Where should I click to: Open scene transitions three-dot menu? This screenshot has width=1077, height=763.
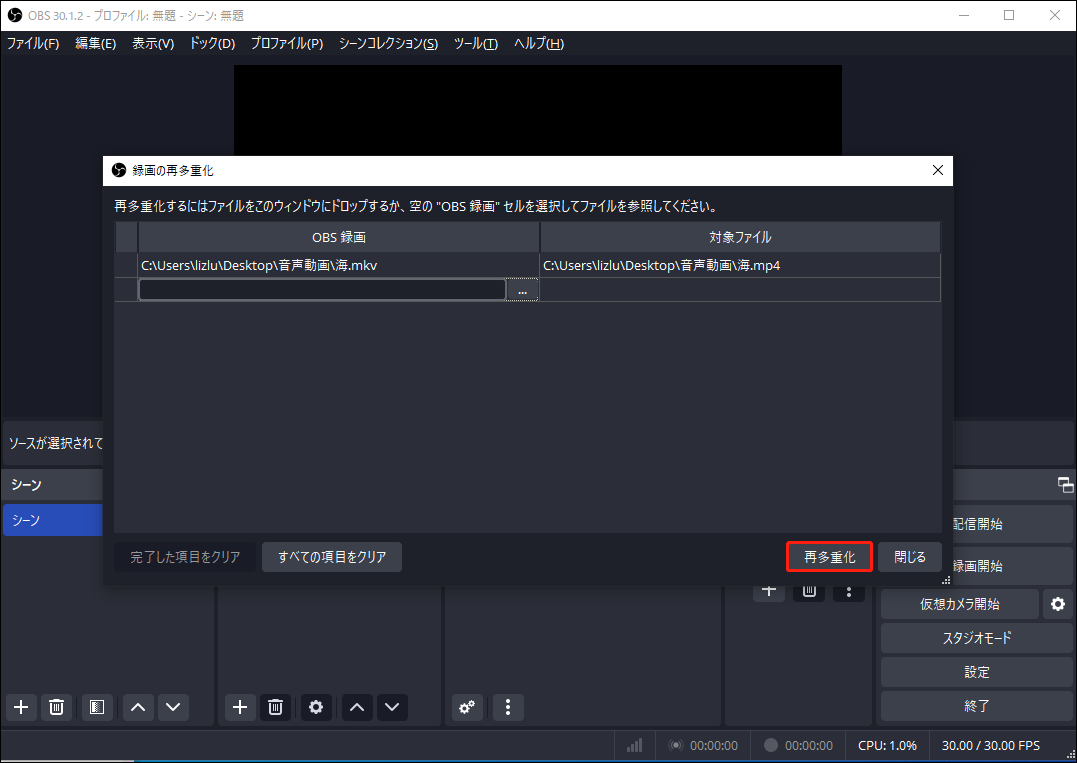[849, 592]
